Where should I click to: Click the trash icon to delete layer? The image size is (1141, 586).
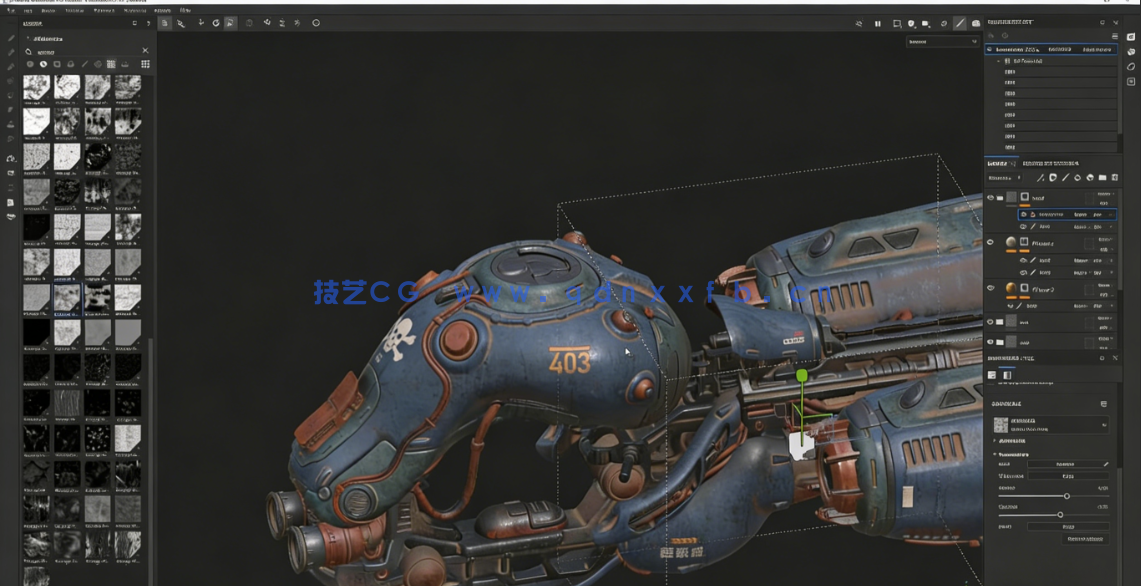(x=1114, y=178)
